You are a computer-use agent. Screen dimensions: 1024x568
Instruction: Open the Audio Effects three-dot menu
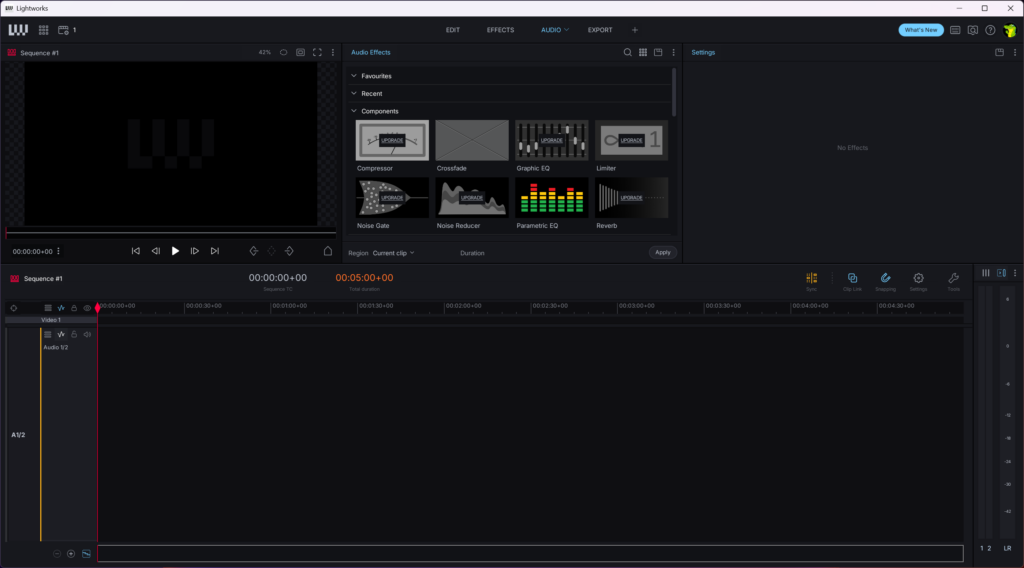coord(674,52)
